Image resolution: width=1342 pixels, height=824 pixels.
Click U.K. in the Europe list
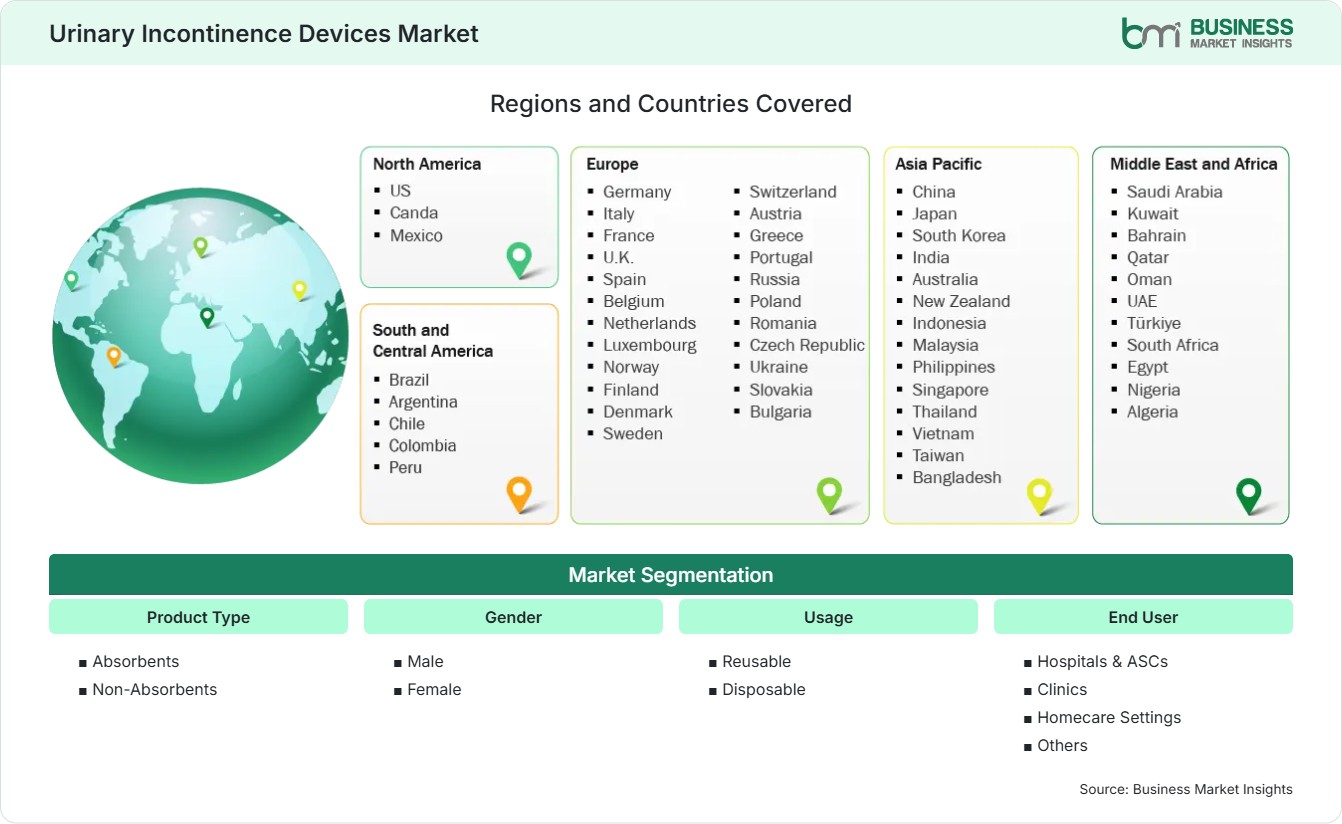(618, 257)
